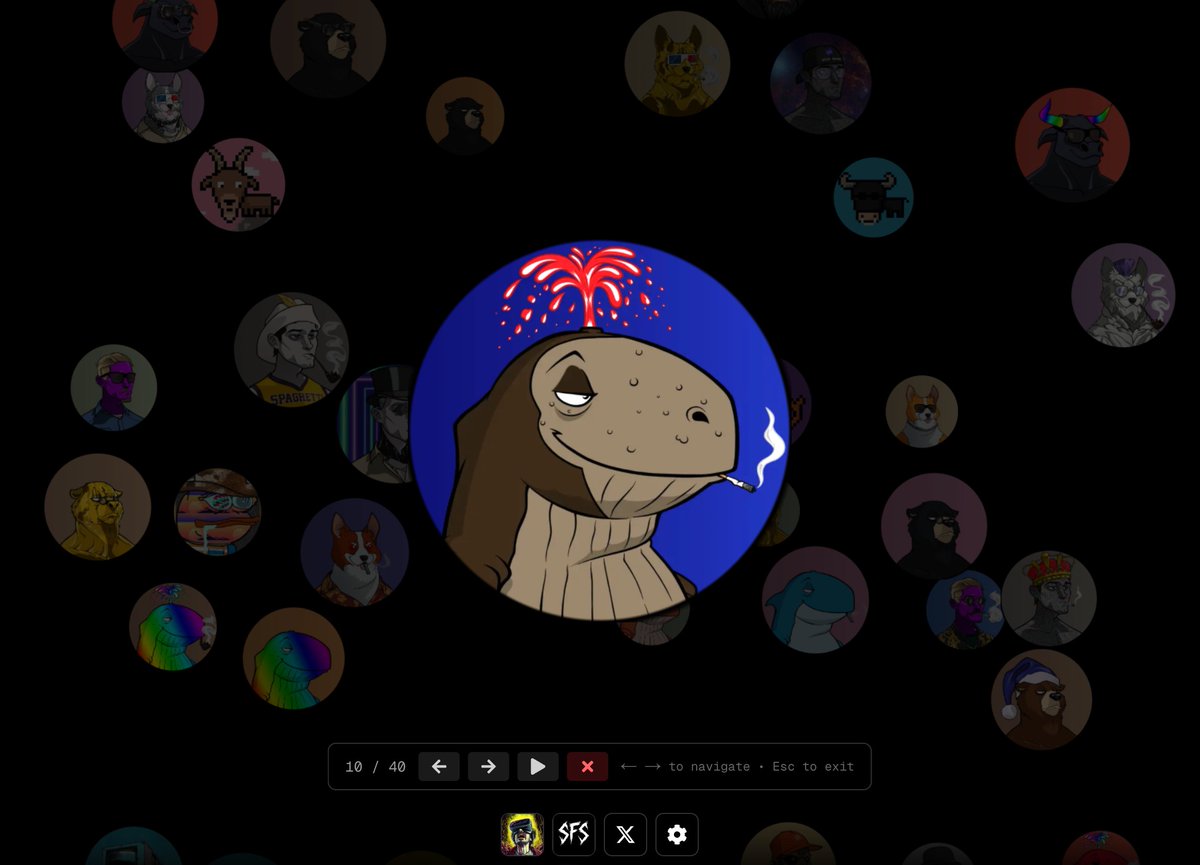Select the white wolf smoking pipe avatar
This screenshot has height=865, width=1200.
coord(1123,295)
